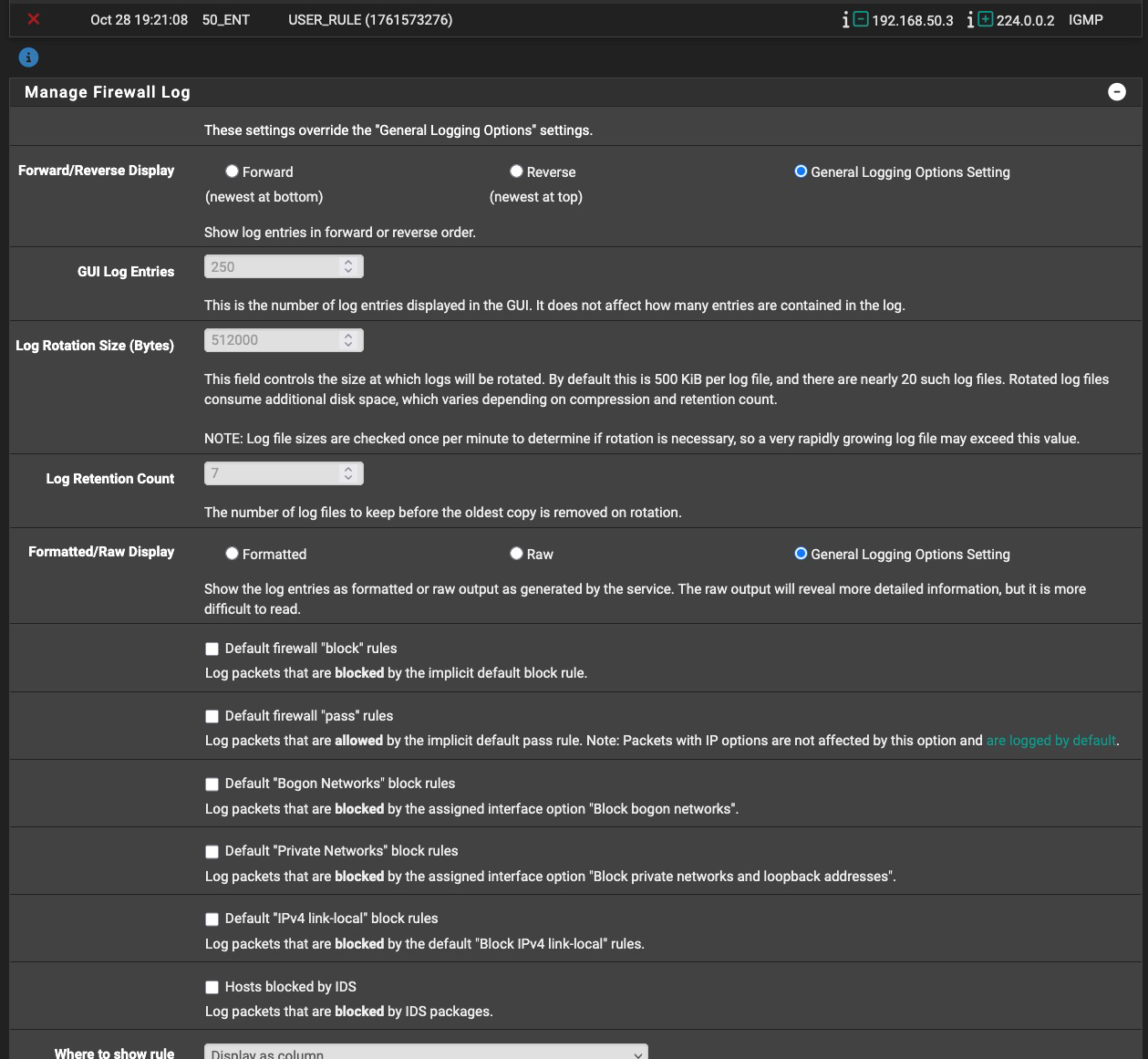The image size is (1148, 1059).
Task: Click the Log Rotation Size input field
Action: [272, 340]
